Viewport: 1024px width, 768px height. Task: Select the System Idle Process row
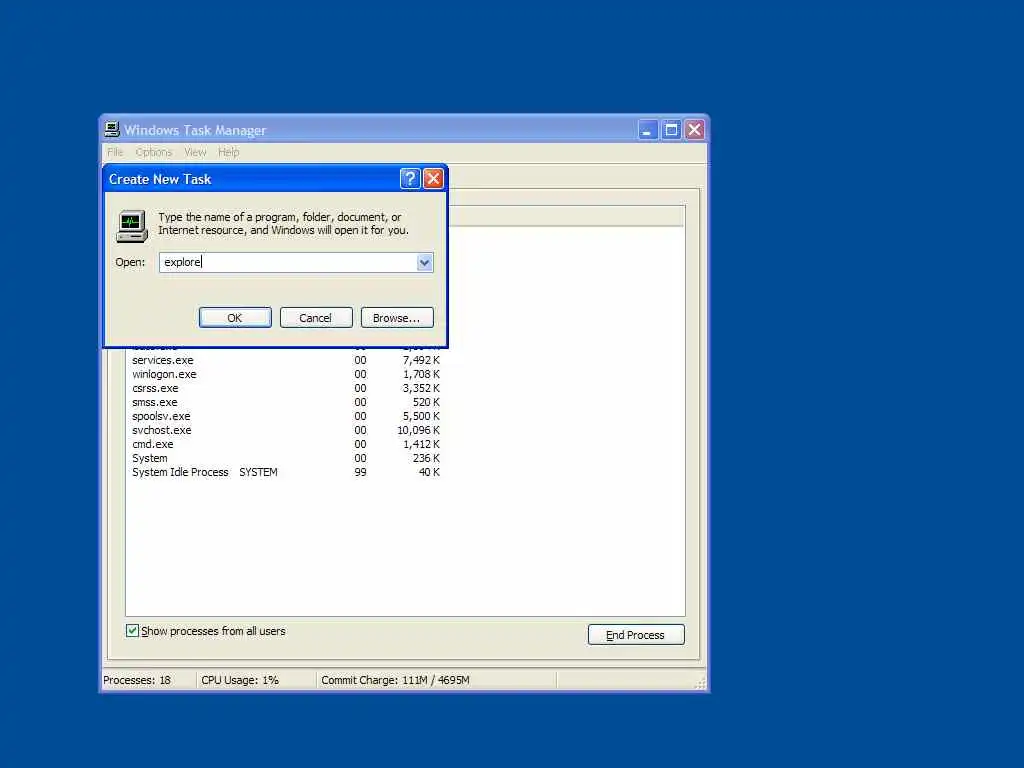click(286, 472)
